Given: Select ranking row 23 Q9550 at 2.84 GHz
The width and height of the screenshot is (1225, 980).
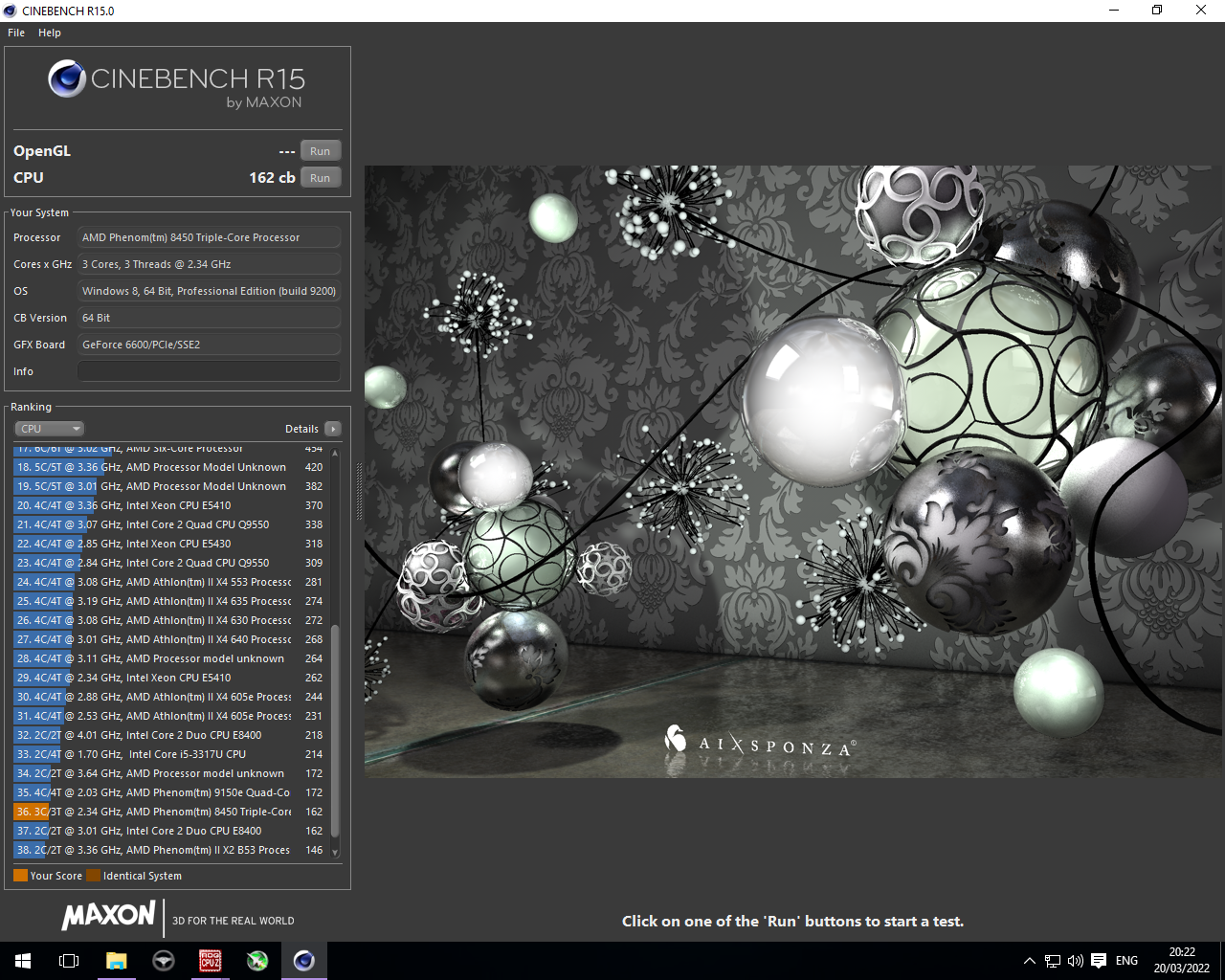Looking at the screenshot, I should (170, 563).
